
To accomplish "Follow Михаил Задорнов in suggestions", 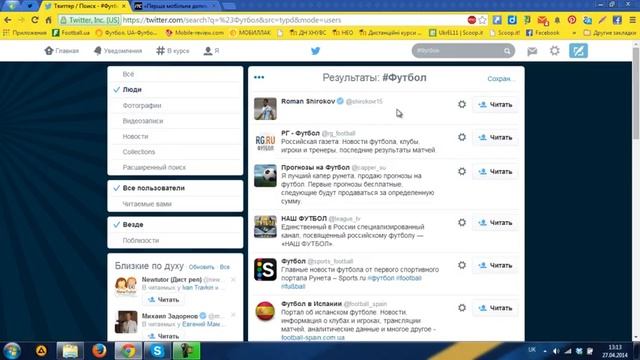I will [x=163, y=336].
